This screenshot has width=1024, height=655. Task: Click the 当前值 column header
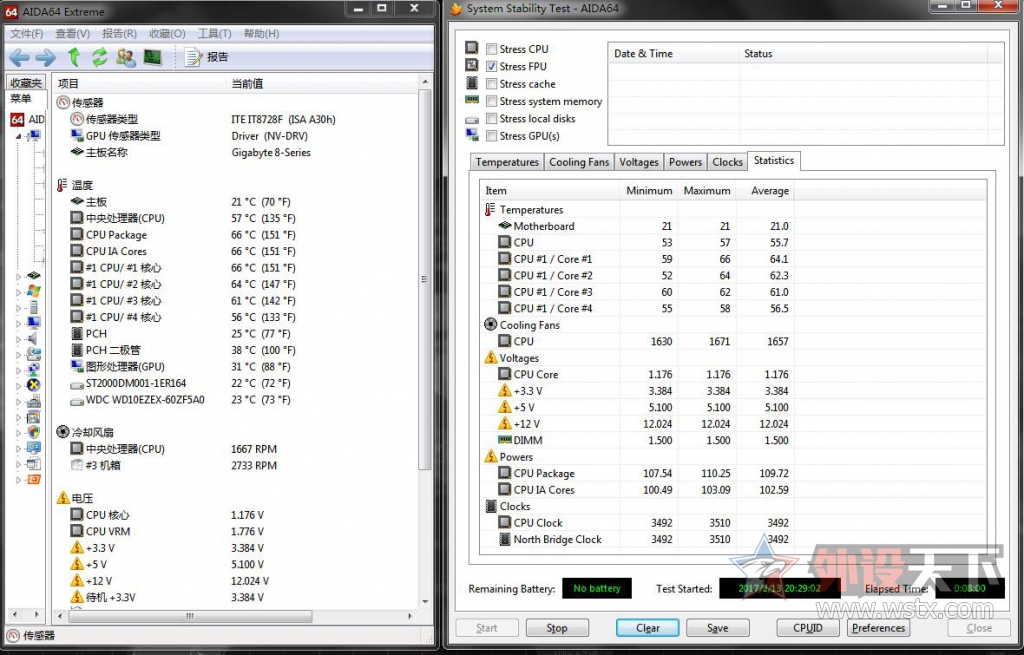pos(247,84)
